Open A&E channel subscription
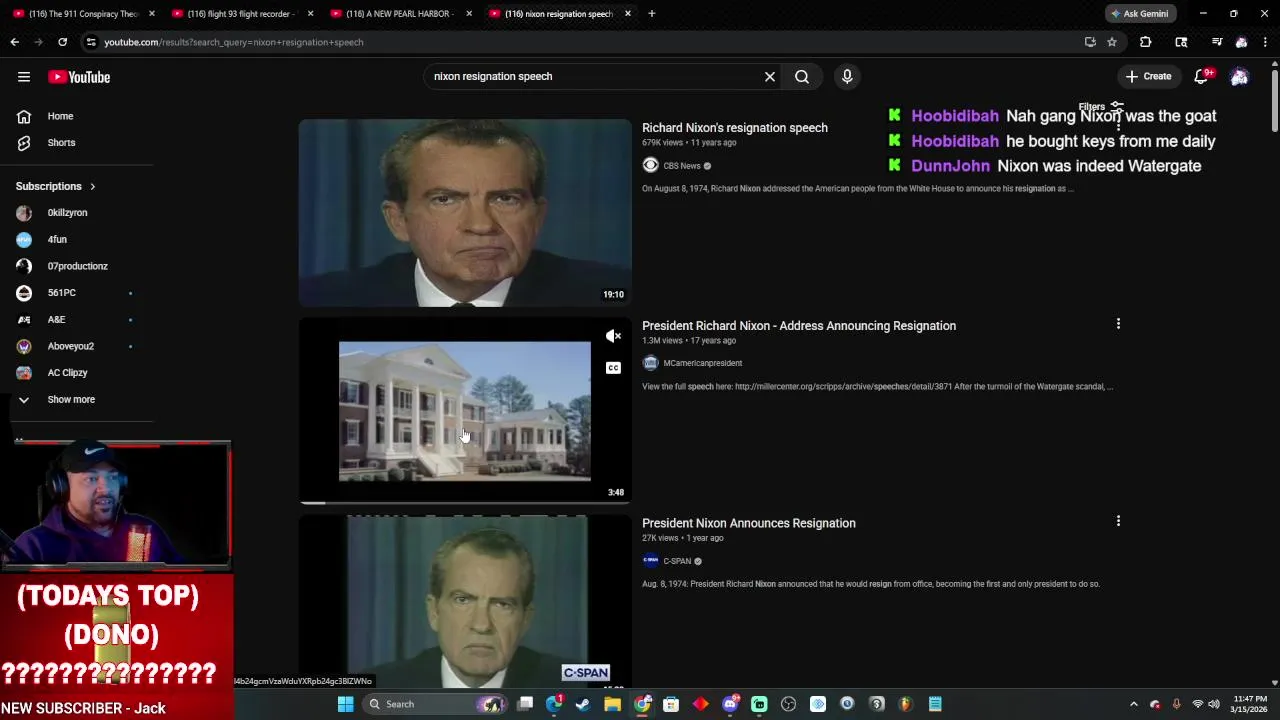The image size is (1280, 720). [56, 319]
